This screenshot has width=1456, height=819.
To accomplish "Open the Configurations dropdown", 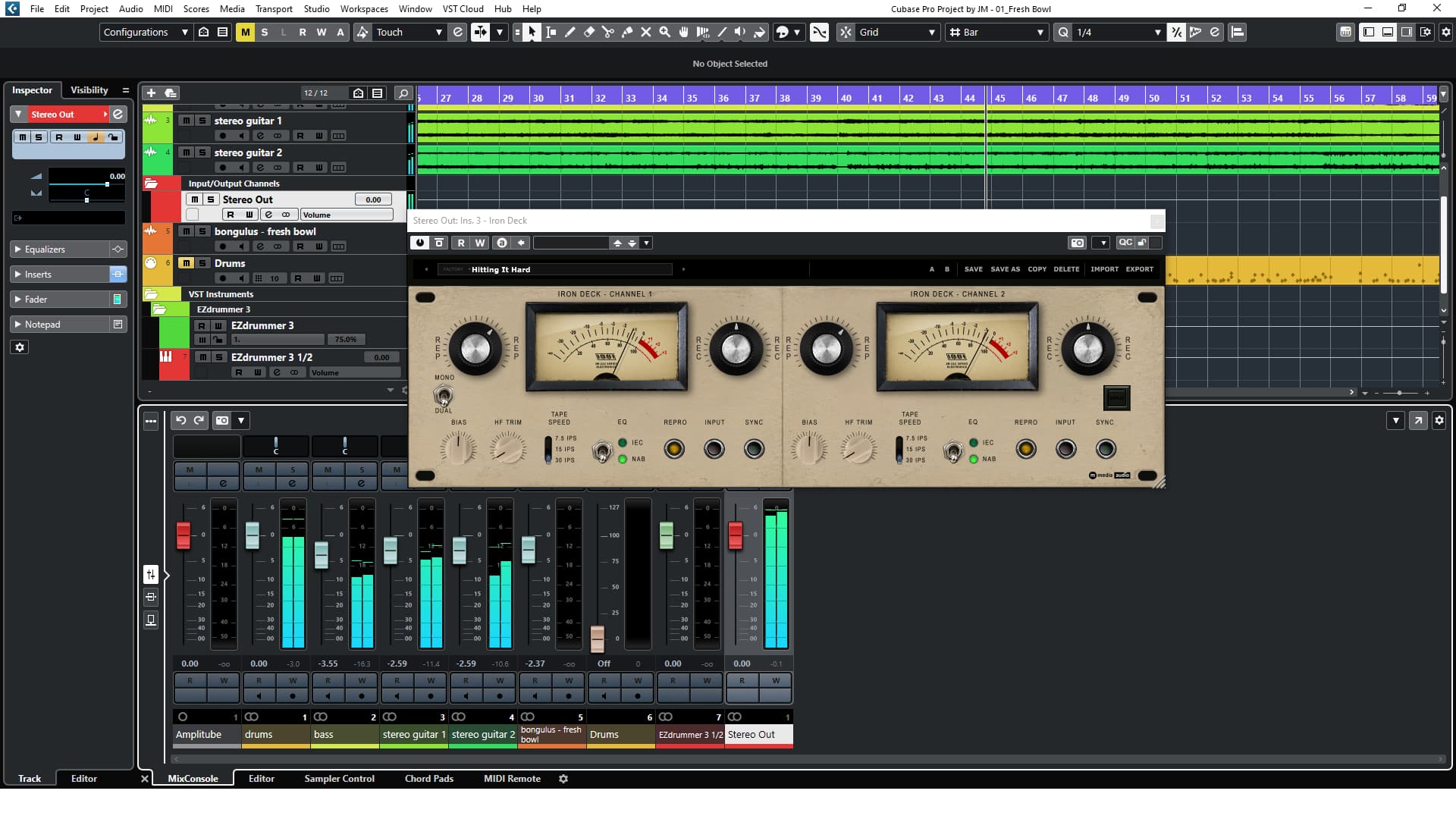I will [146, 32].
